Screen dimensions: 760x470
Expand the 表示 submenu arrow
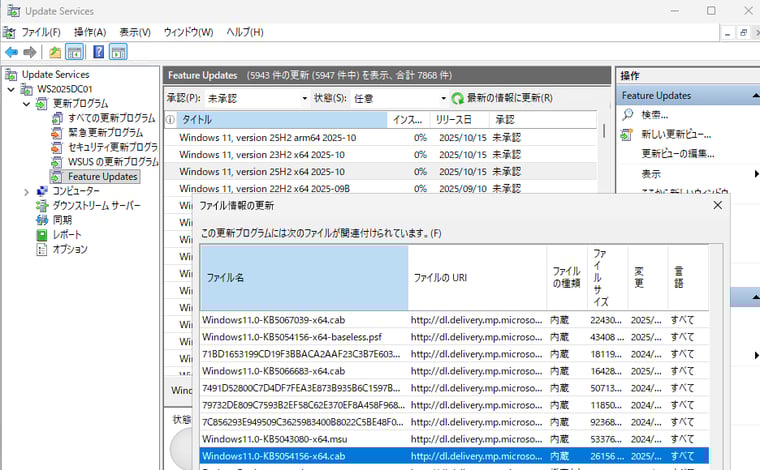pos(756,173)
